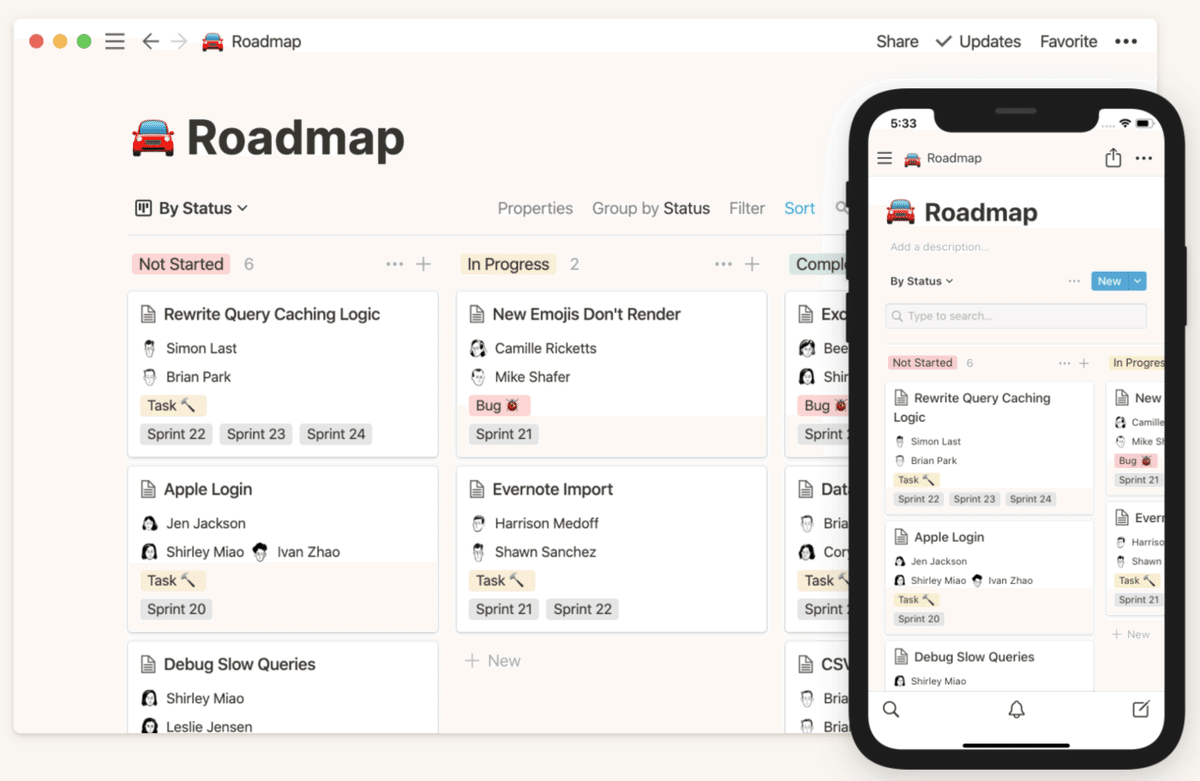The image size is (1200, 781).
Task: Open phone Not Started column three-dot options
Action: (x=1064, y=363)
